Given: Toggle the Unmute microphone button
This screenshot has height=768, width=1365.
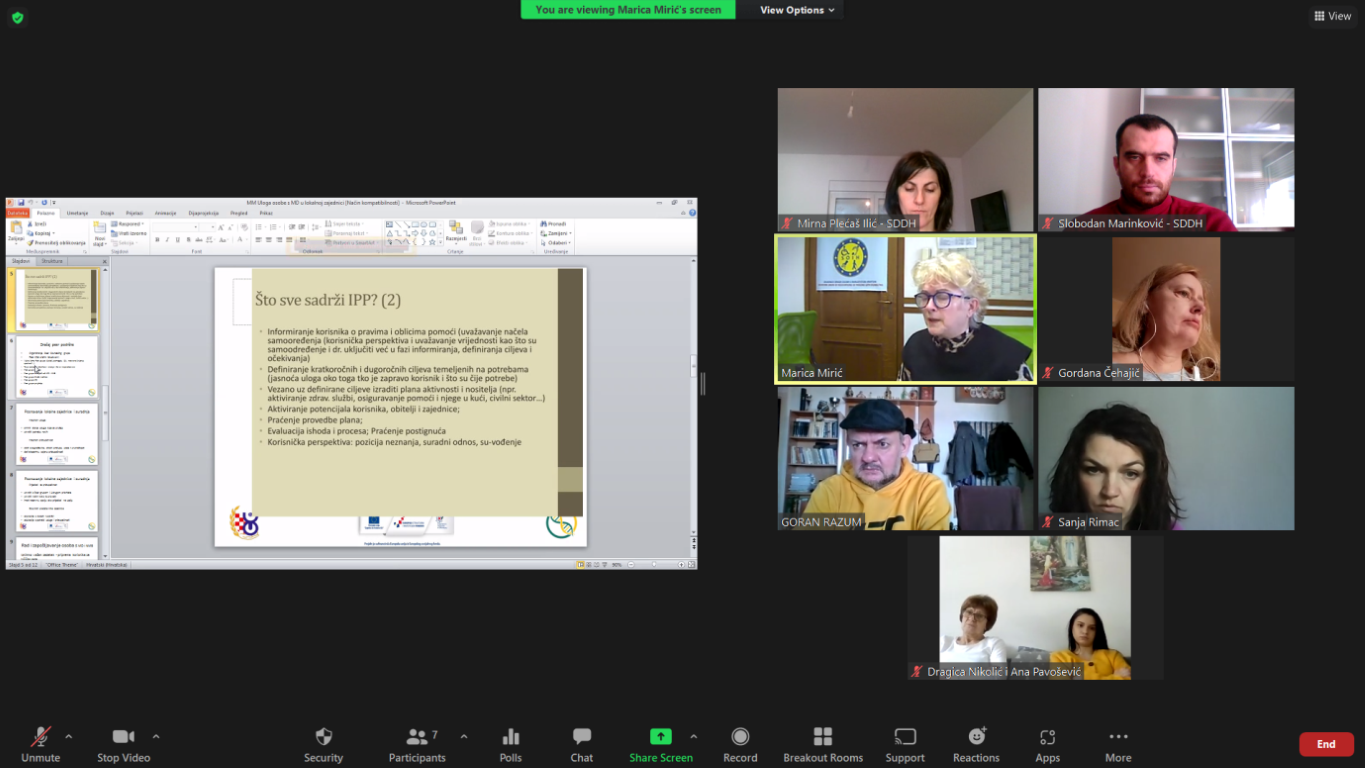Looking at the screenshot, I should click(x=41, y=738).
